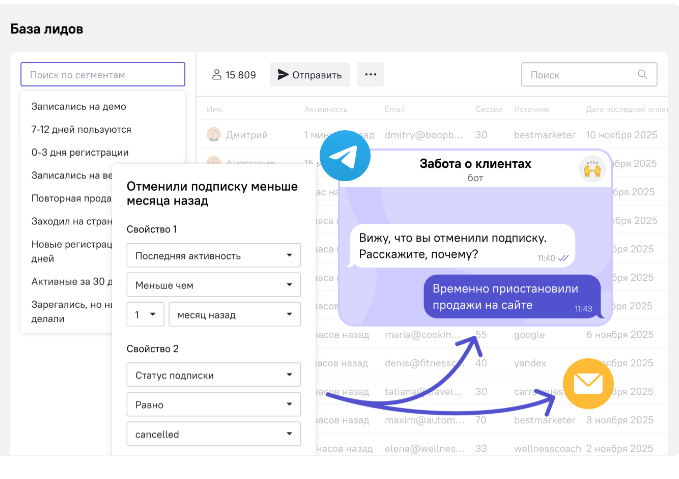679x479 pixels.
Task: Select segment starting with Заходил на стран
Action: coord(71,221)
